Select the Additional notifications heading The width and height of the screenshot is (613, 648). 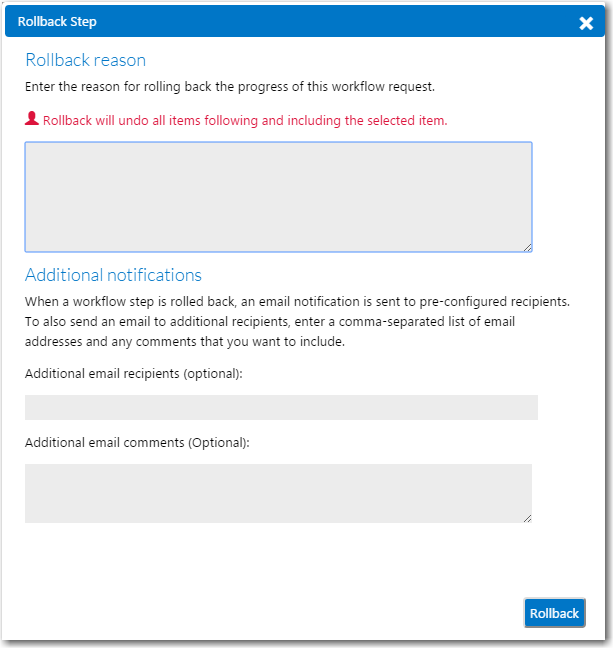(x=113, y=275)
